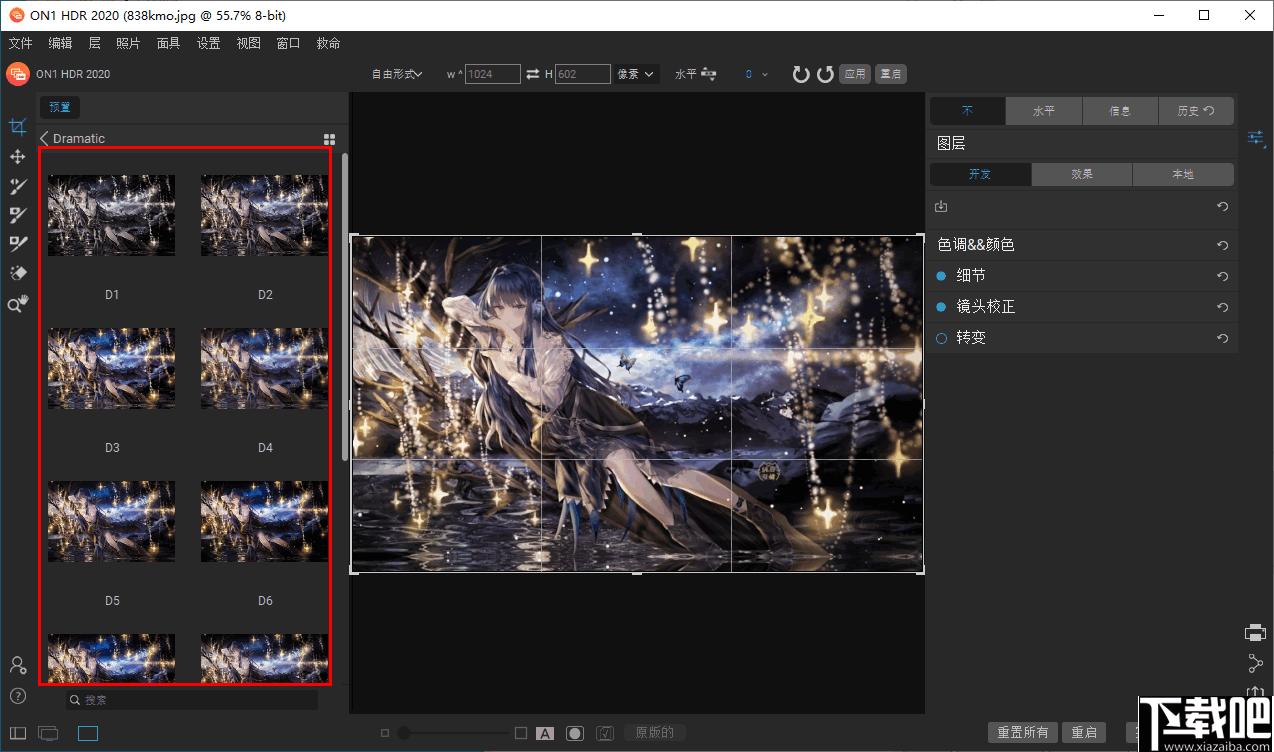Reset the 转变 pane

[x=1222, y=339]
